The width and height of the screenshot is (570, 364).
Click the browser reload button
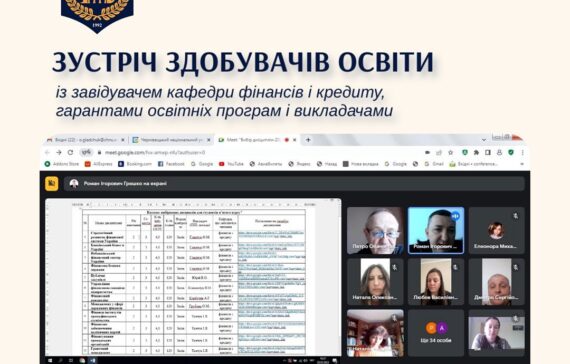point(71,152)
